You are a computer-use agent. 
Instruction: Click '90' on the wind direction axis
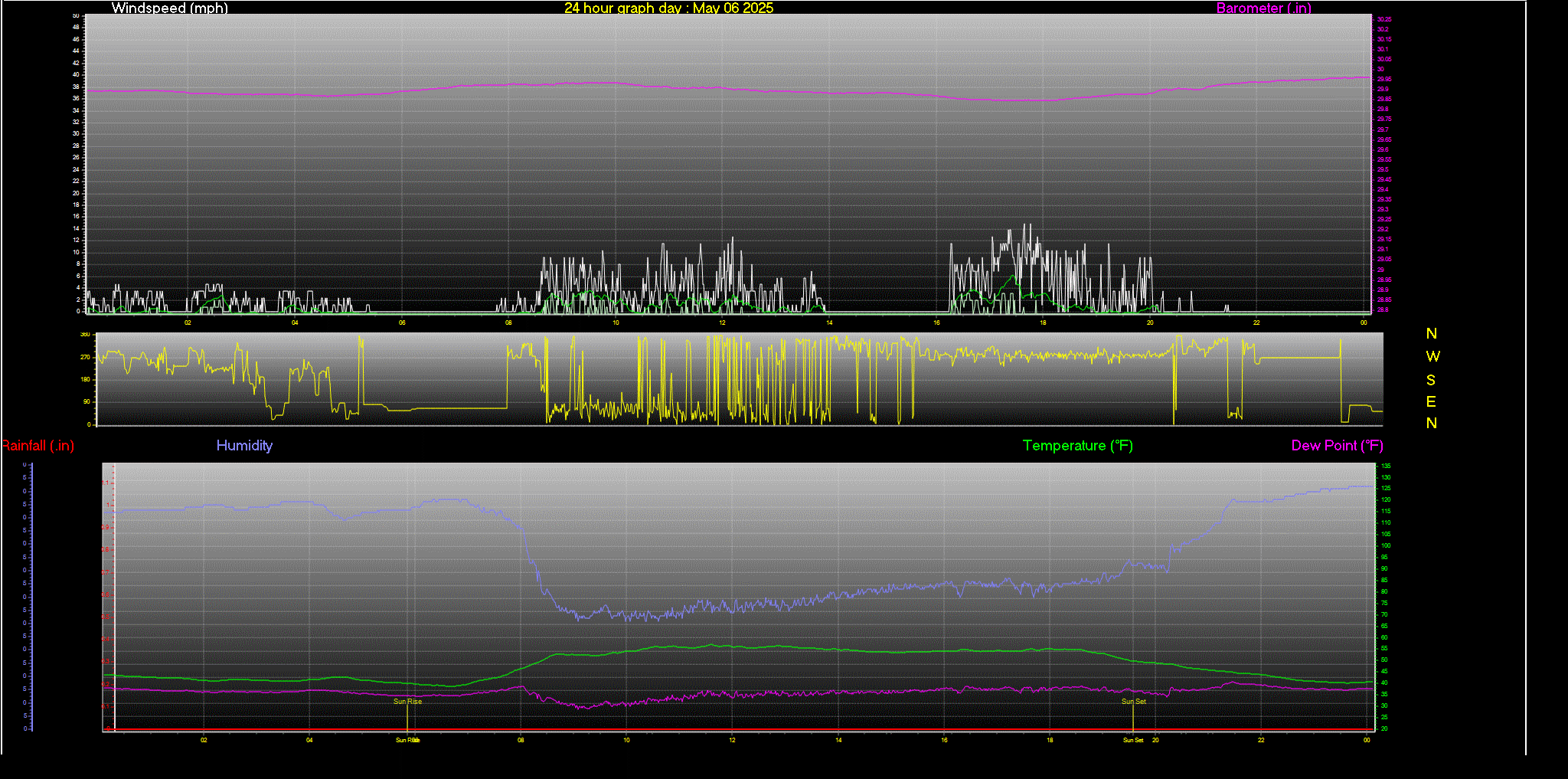87,401
